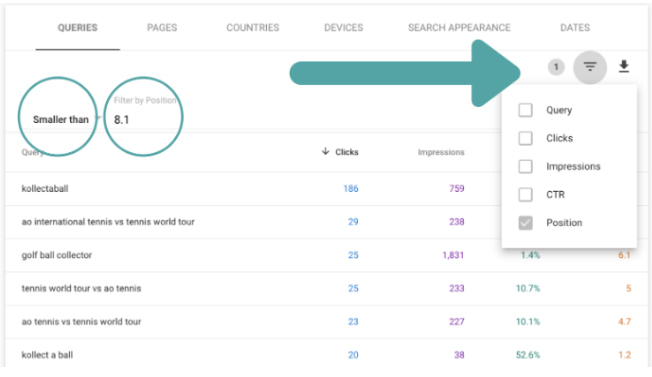Click the 1.4% CTR value
This screenshot has height=377, width=652.
[530, 255]
